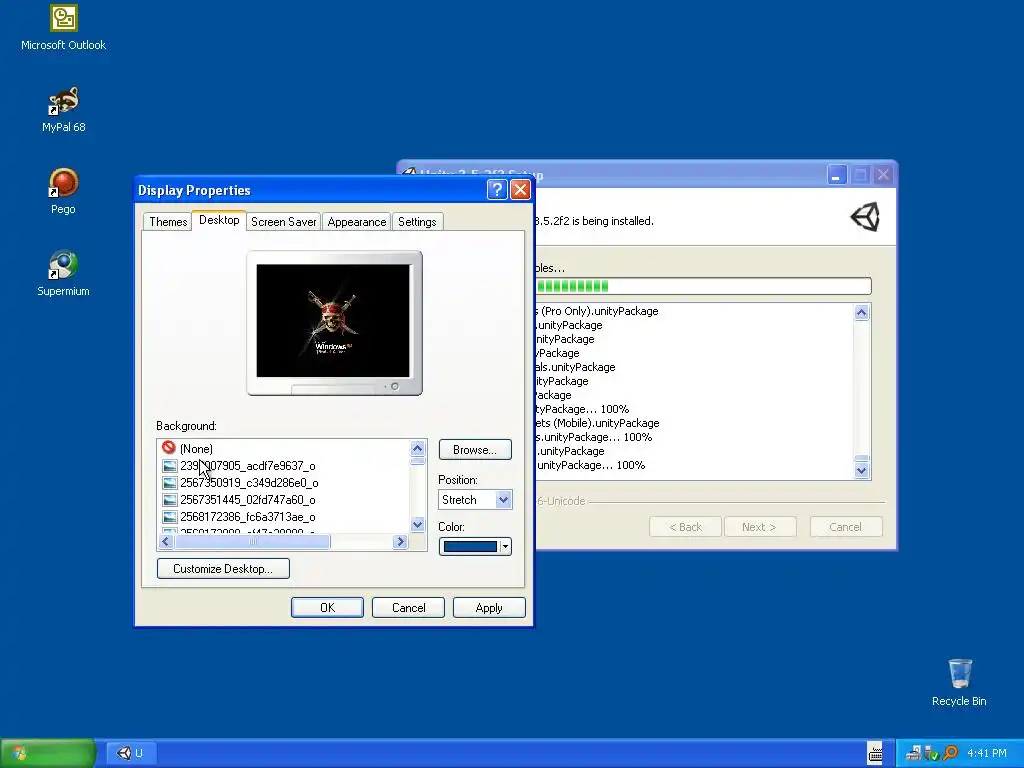Click the 's.unityPackage... 100%' log line
This screenshot has height=768, width=1024.
pyautogui.click(x=594, y=437)
